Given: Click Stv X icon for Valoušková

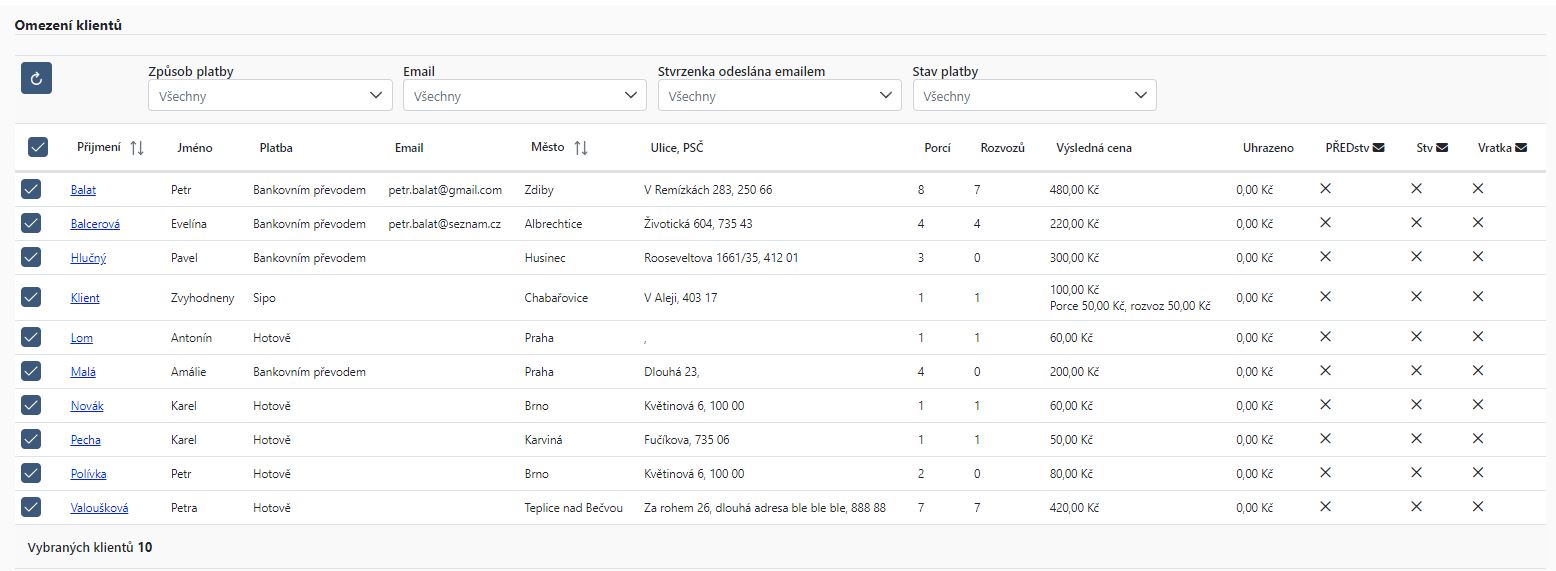Looking at the screenshot, I should click(x=1416, y=507).
